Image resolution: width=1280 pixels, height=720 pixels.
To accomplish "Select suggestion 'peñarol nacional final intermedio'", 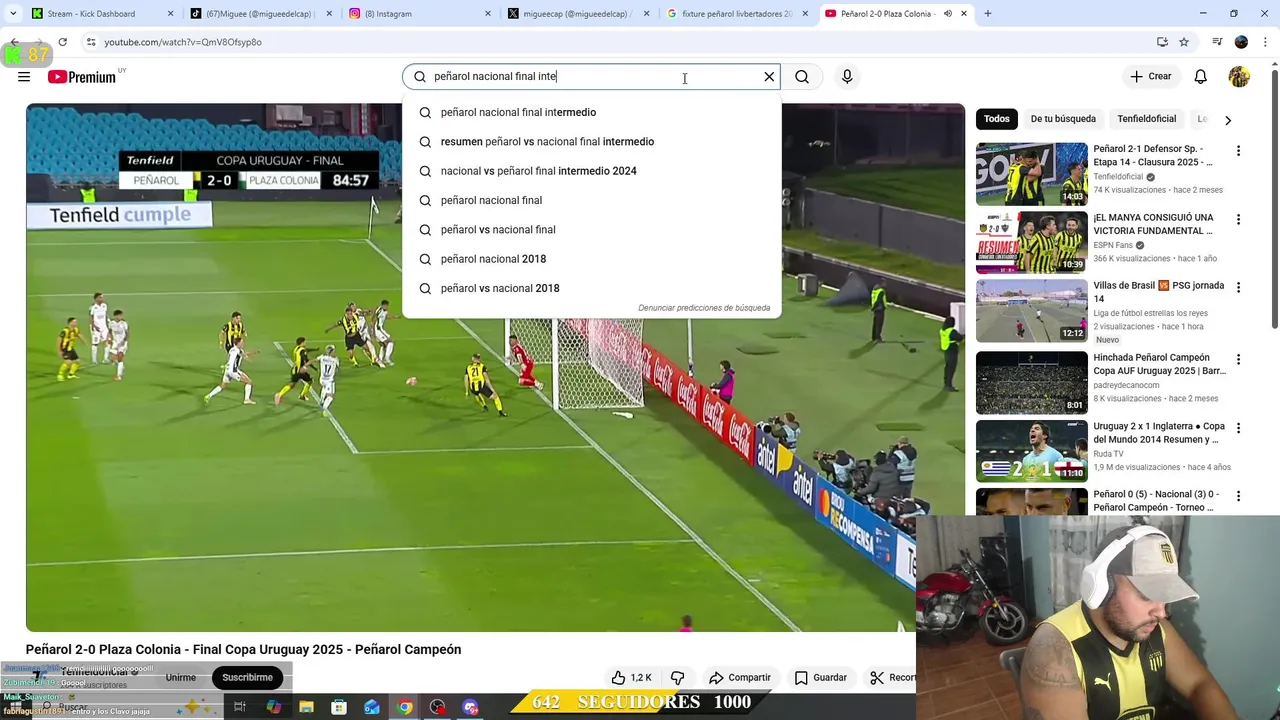I will click(591, 112).
